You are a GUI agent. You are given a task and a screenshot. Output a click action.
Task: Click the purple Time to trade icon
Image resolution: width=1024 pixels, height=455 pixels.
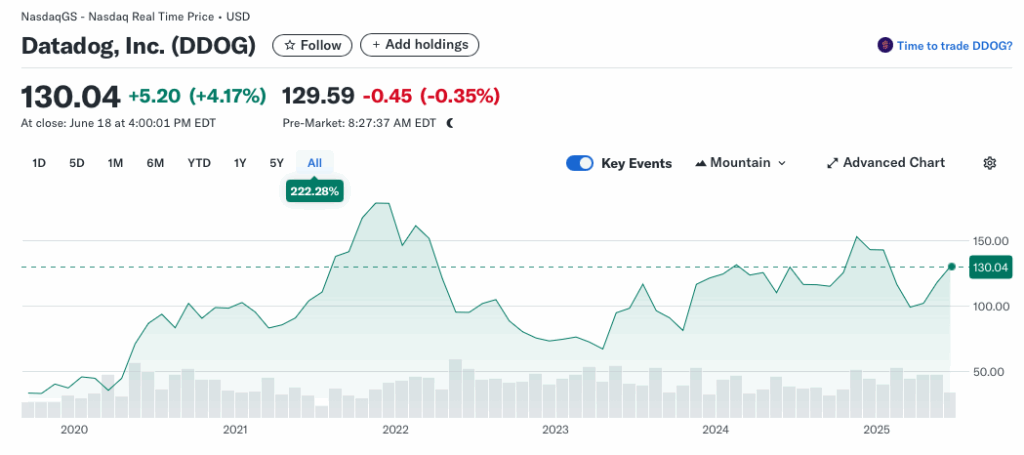click(884, 45)
